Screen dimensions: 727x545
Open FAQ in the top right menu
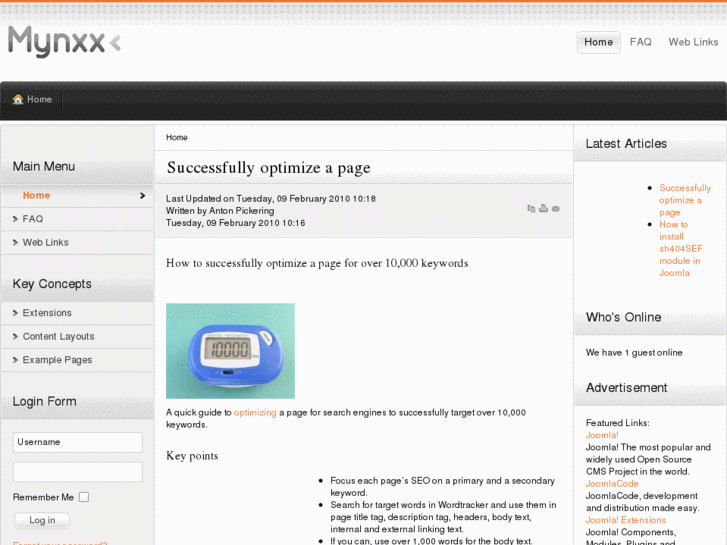coord(640,42)
